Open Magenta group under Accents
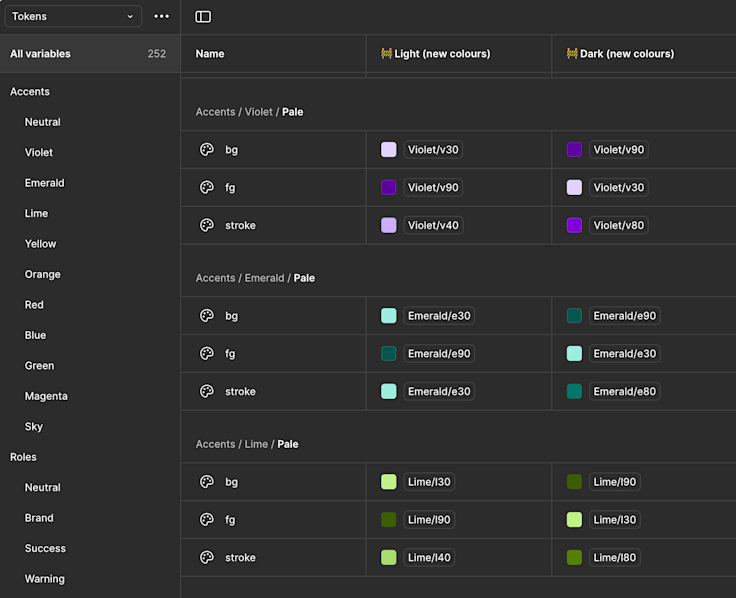 coord(46,396)
